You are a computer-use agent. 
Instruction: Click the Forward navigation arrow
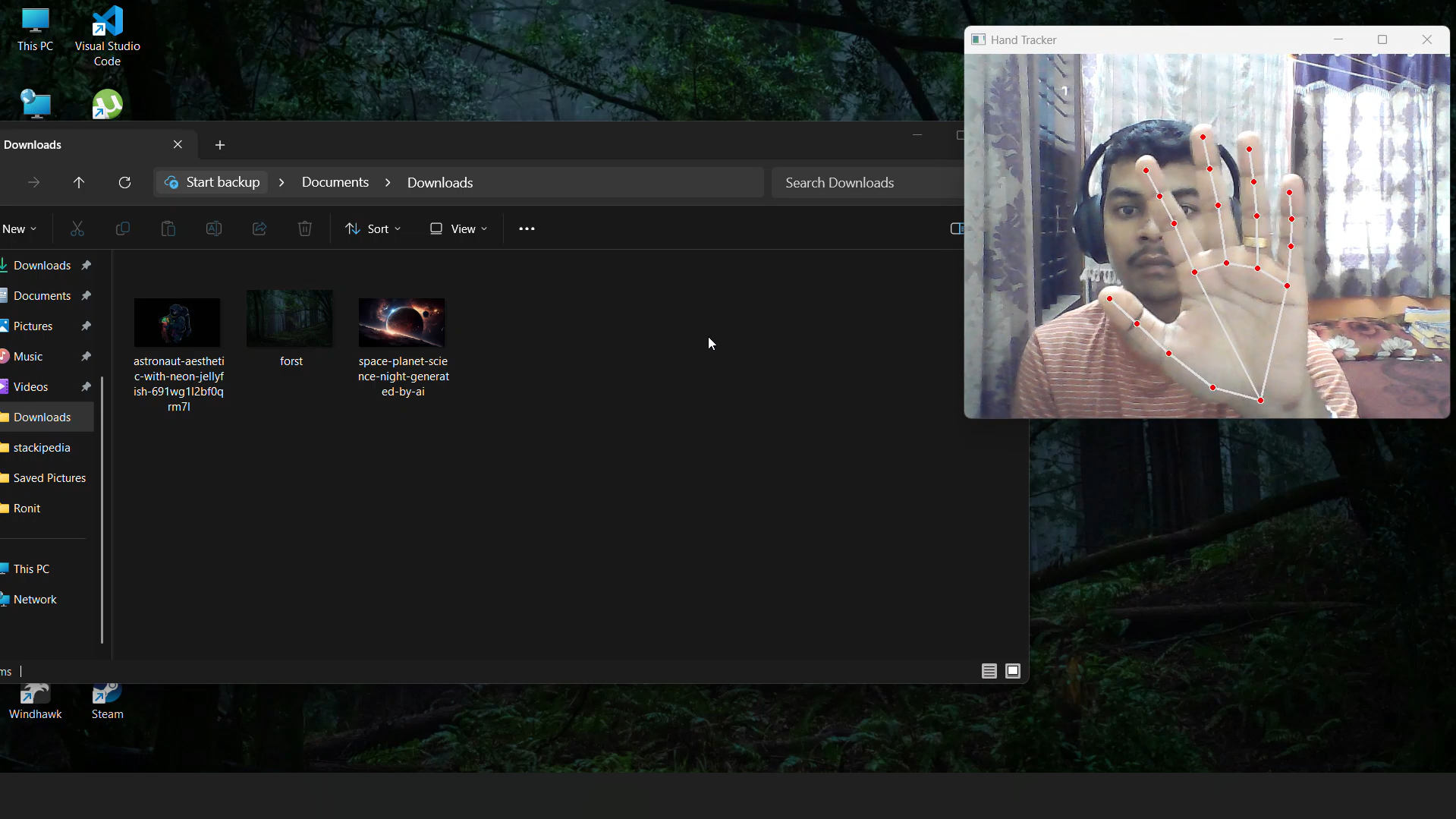pos(33,182)
